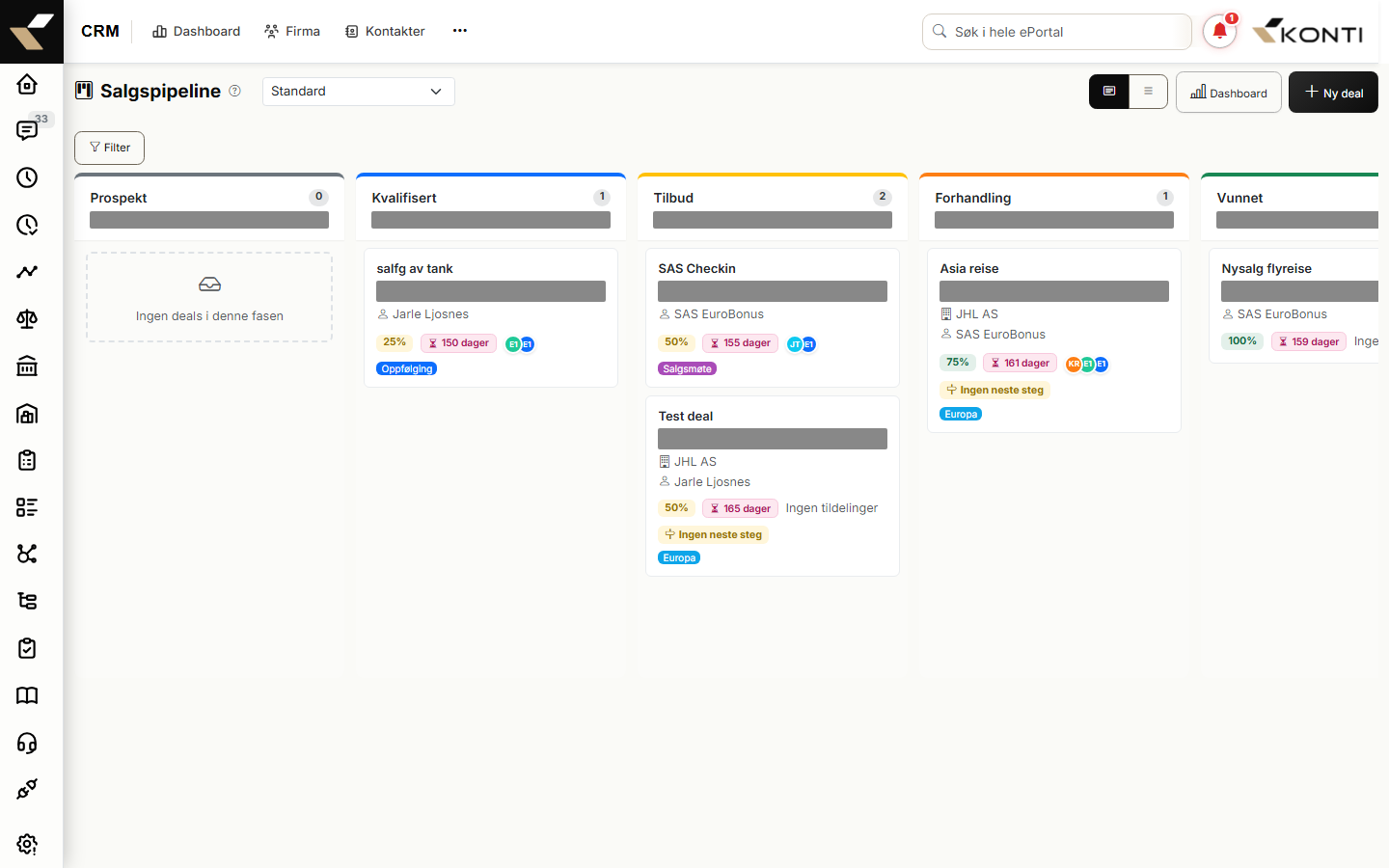Open the list-with-boxes icon in sidebar
Viewport: 1389px width, 868px height.
(27, 507)
